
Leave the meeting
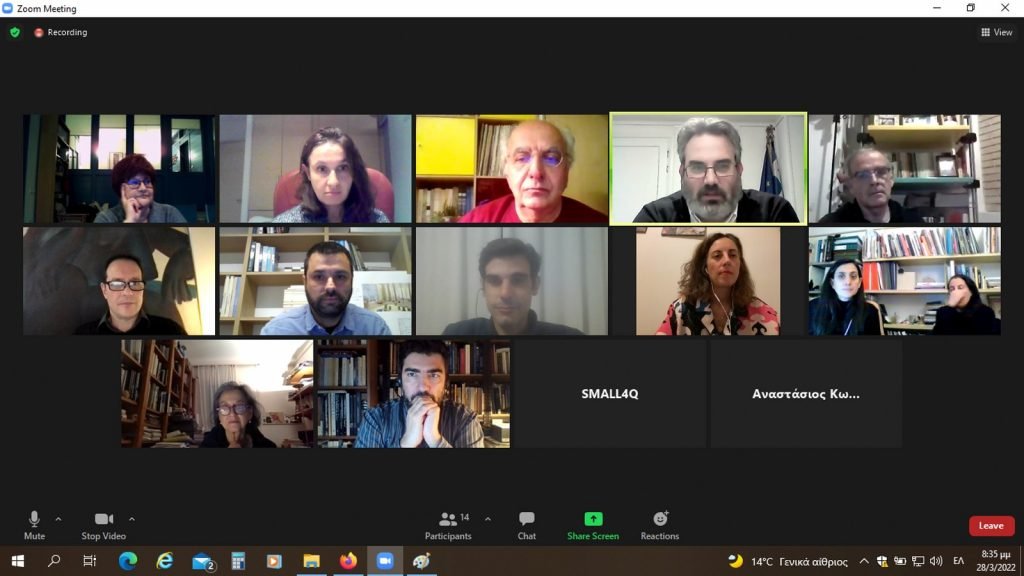tap(991, 526)
